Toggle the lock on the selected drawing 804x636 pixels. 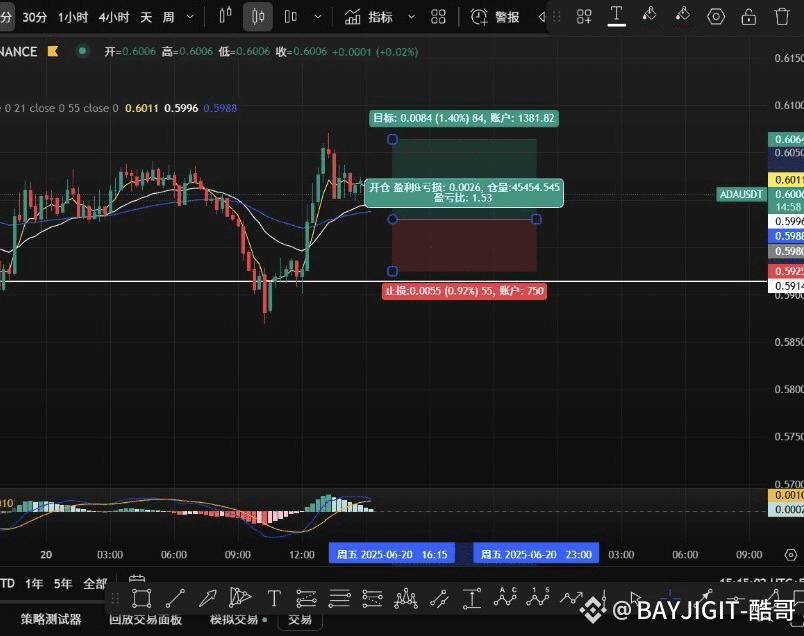[x=749, y=17]
